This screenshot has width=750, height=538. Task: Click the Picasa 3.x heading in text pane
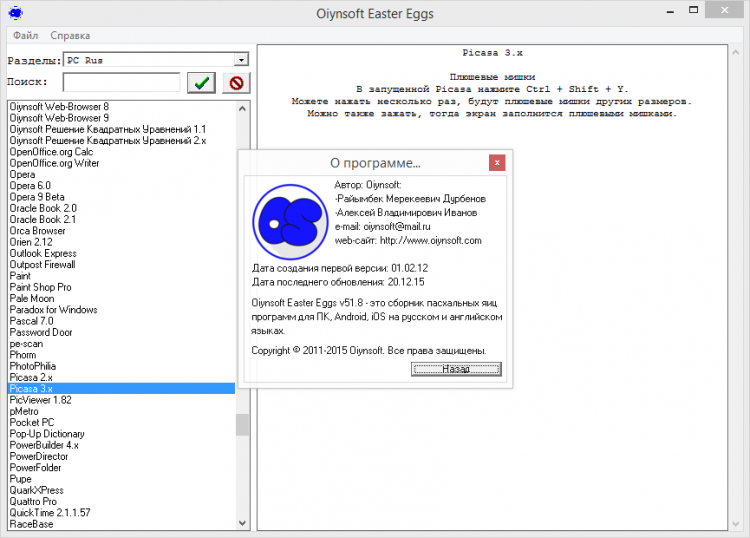(492, 53)
